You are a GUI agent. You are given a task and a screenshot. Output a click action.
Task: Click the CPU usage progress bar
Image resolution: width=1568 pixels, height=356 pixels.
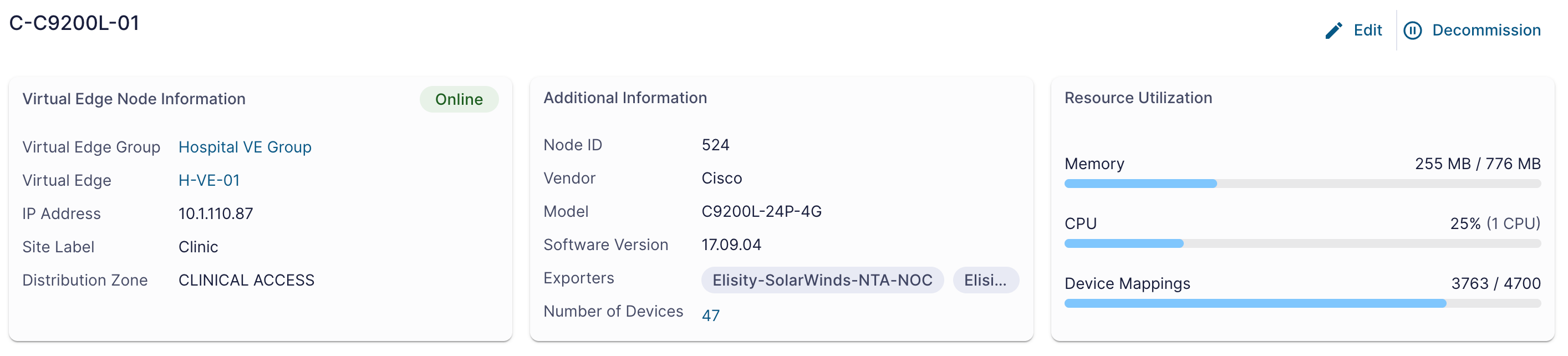click(x=1302, y=243)
